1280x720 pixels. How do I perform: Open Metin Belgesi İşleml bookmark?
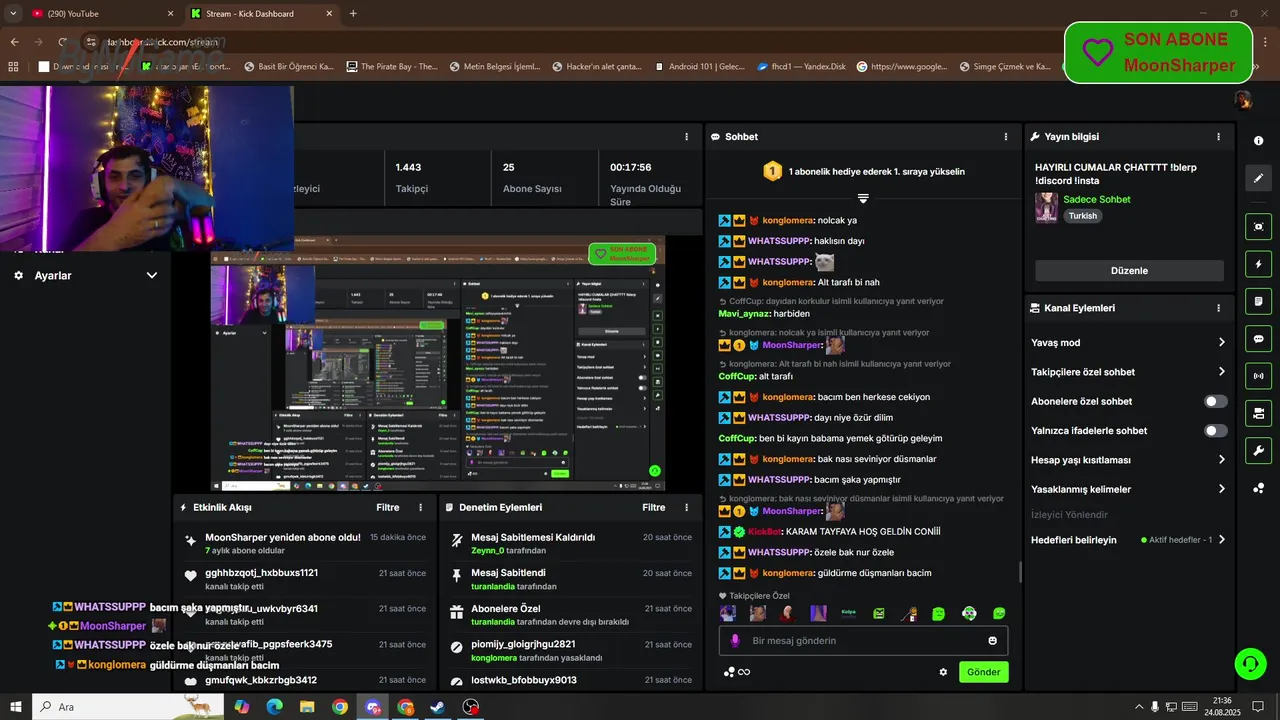495,67
